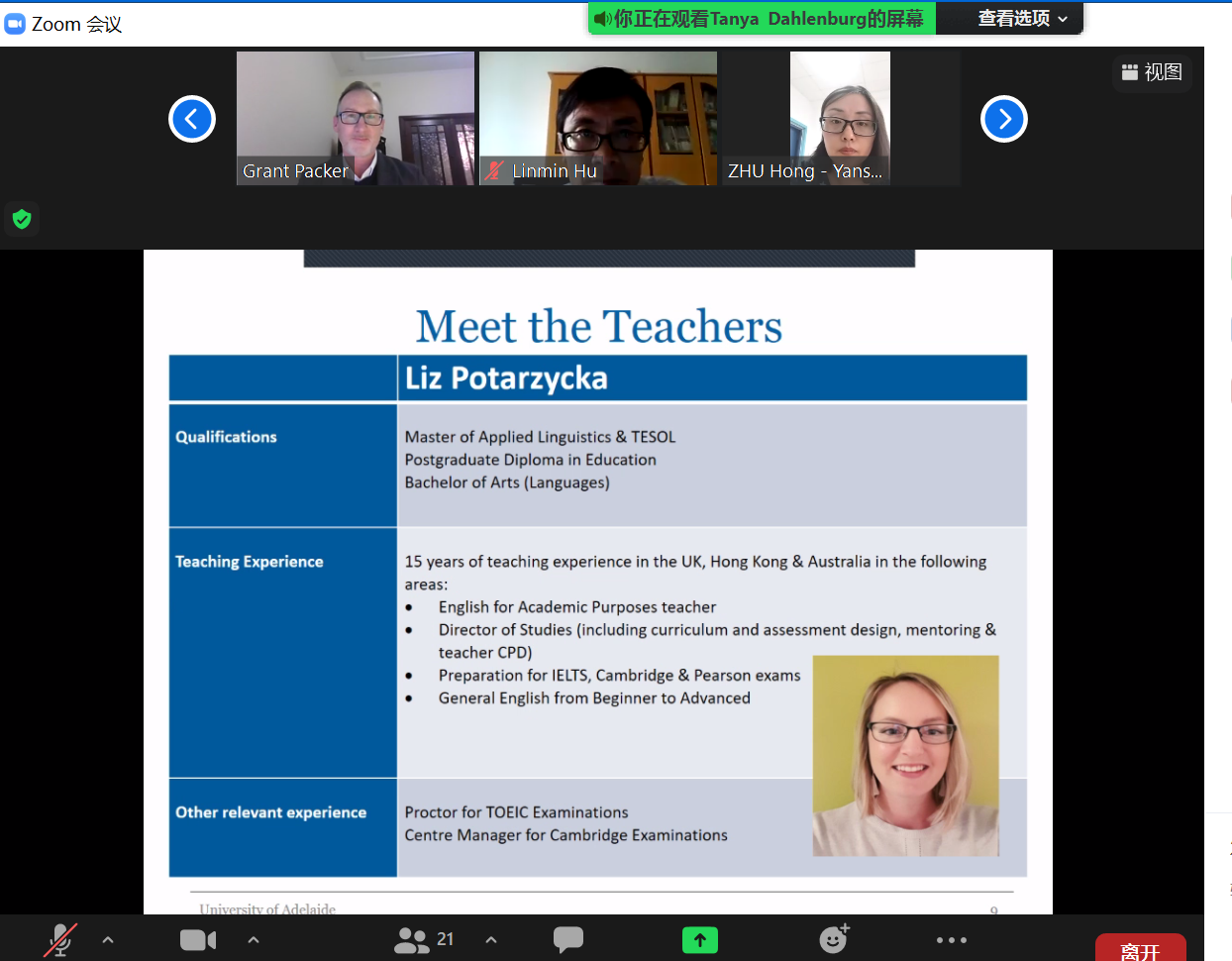Viewport: 1232px width, 961px height.
Task: Open the 查看选项 view options dropdown
Action: (1022, 19)
